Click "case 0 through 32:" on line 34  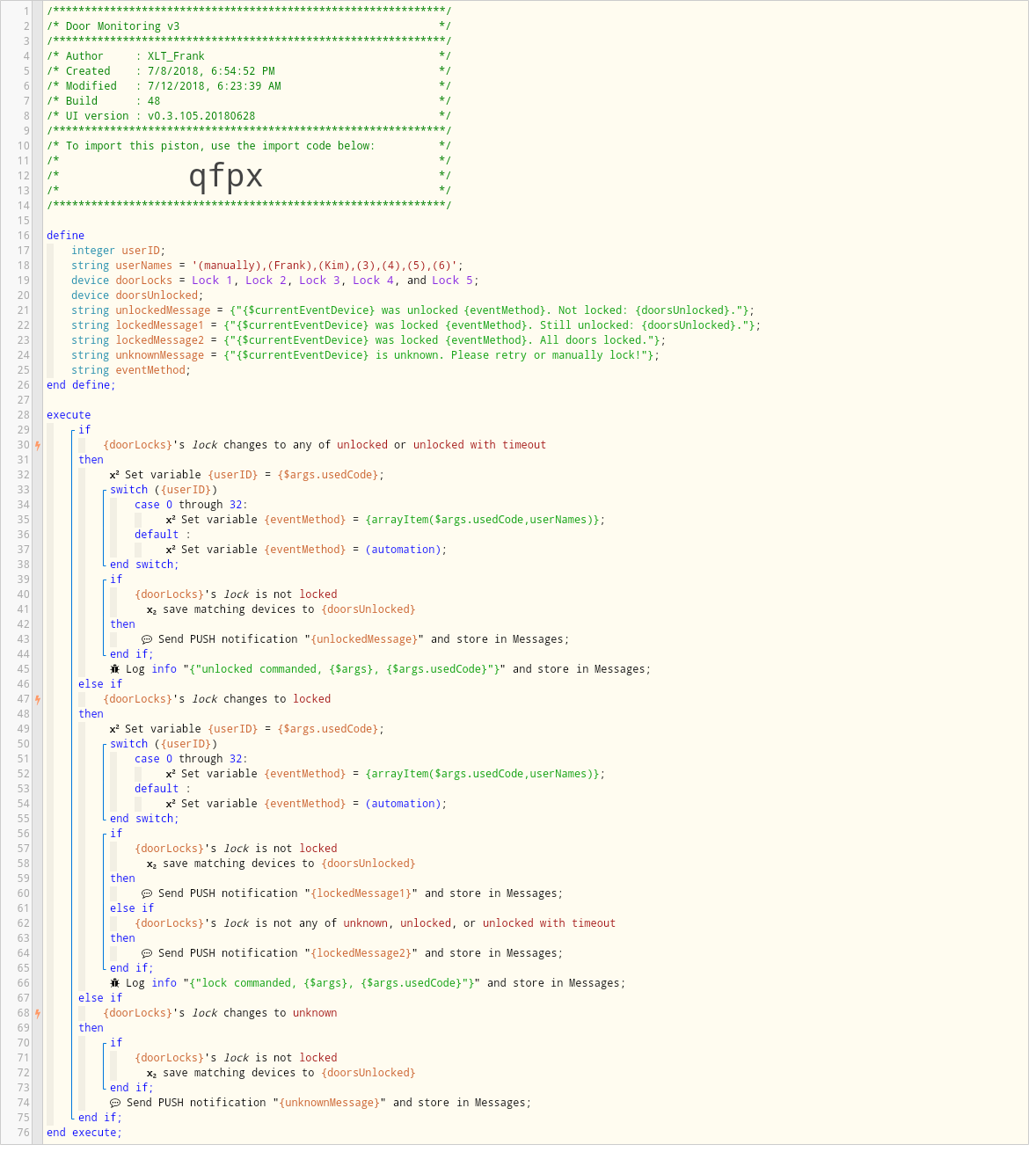pos(191,505)
